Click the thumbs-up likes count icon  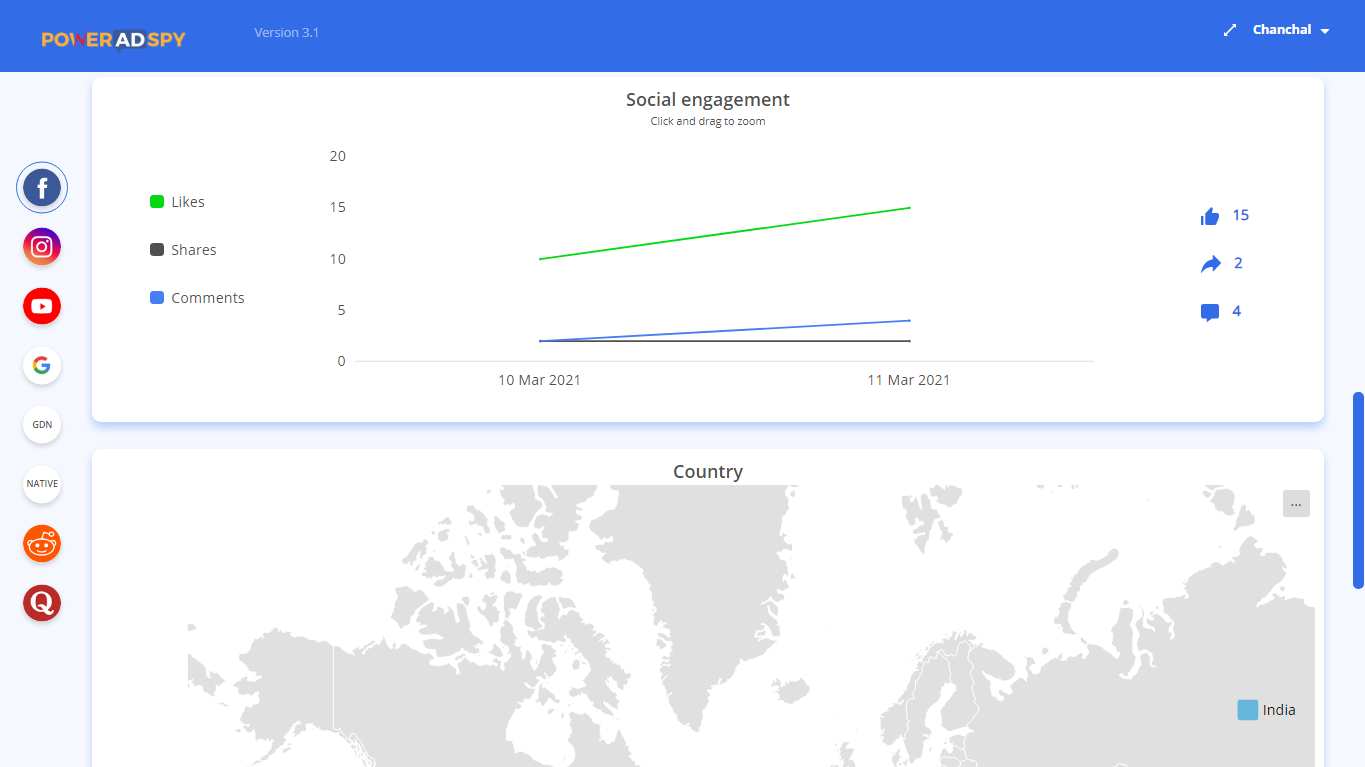(x=1210, y=216)
